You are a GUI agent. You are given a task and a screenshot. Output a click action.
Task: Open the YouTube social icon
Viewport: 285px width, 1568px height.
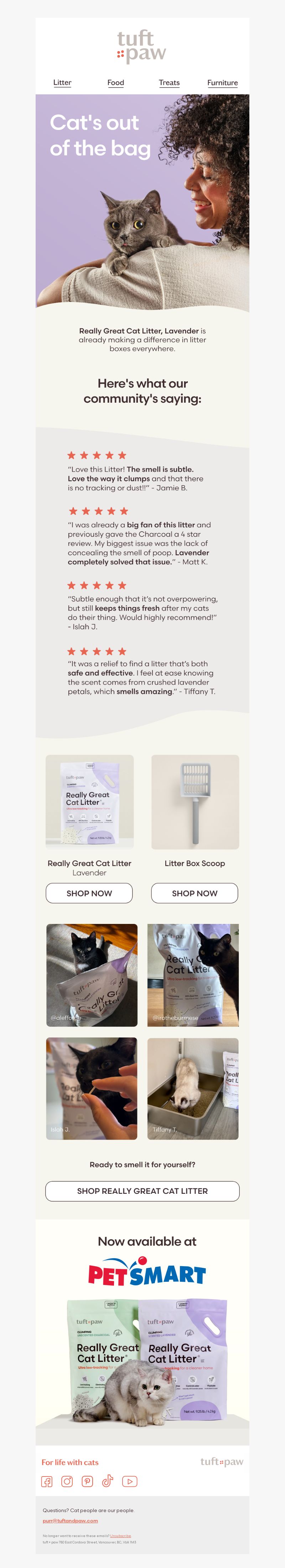tap(130, 1481)
